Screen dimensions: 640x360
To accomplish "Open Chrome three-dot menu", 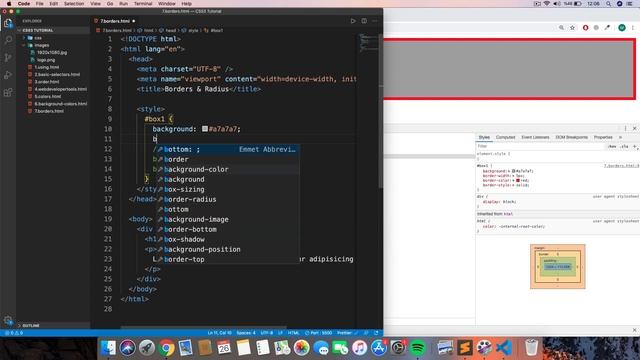I will pyautogui.click(x=633, y=28).
